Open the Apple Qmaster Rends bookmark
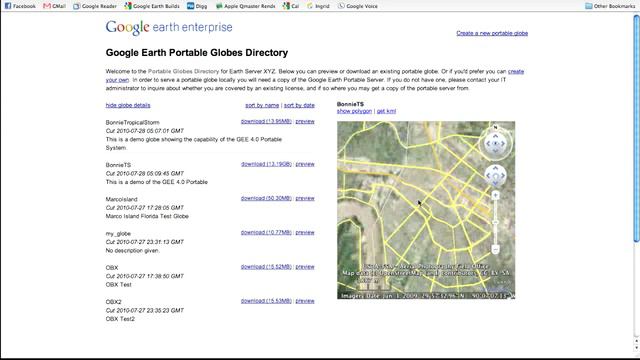This screenshot has height=360, width=640. point(245,6)
